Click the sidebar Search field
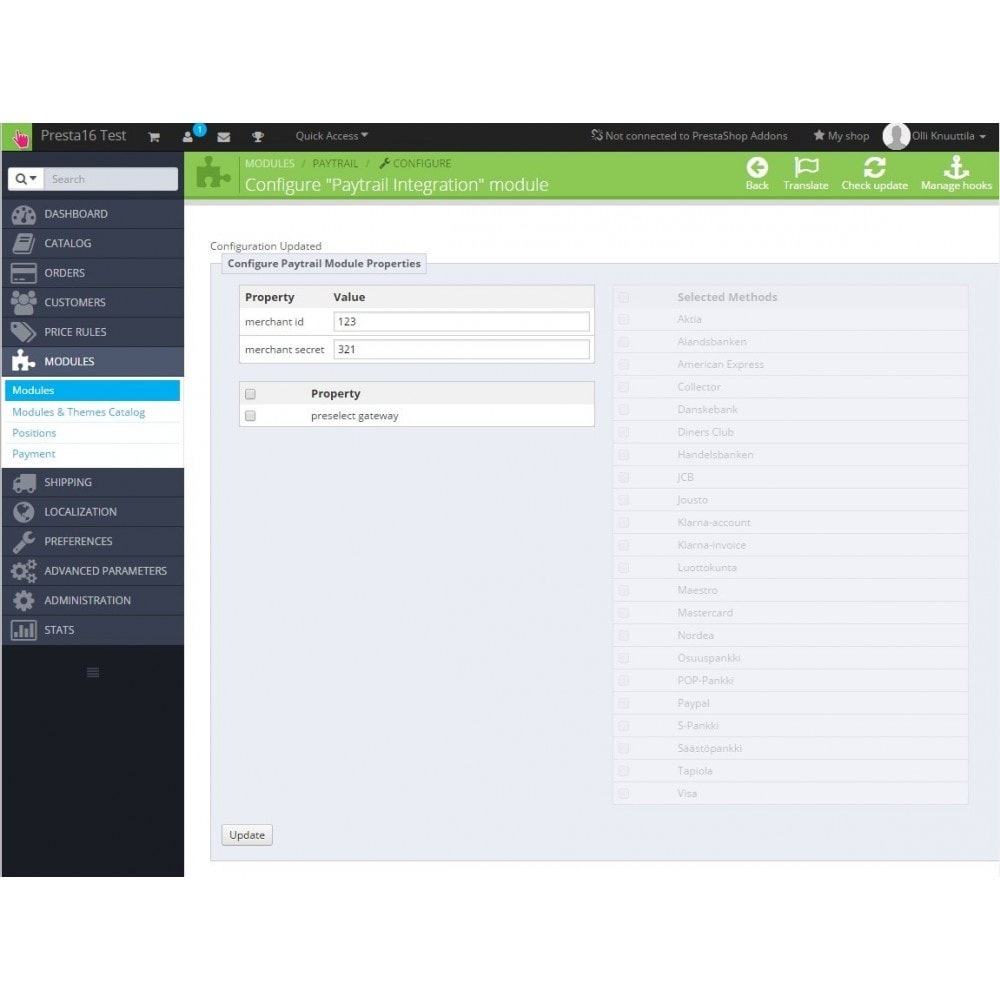Screen dimensions: 1000x1000 (x=111, y=179)
